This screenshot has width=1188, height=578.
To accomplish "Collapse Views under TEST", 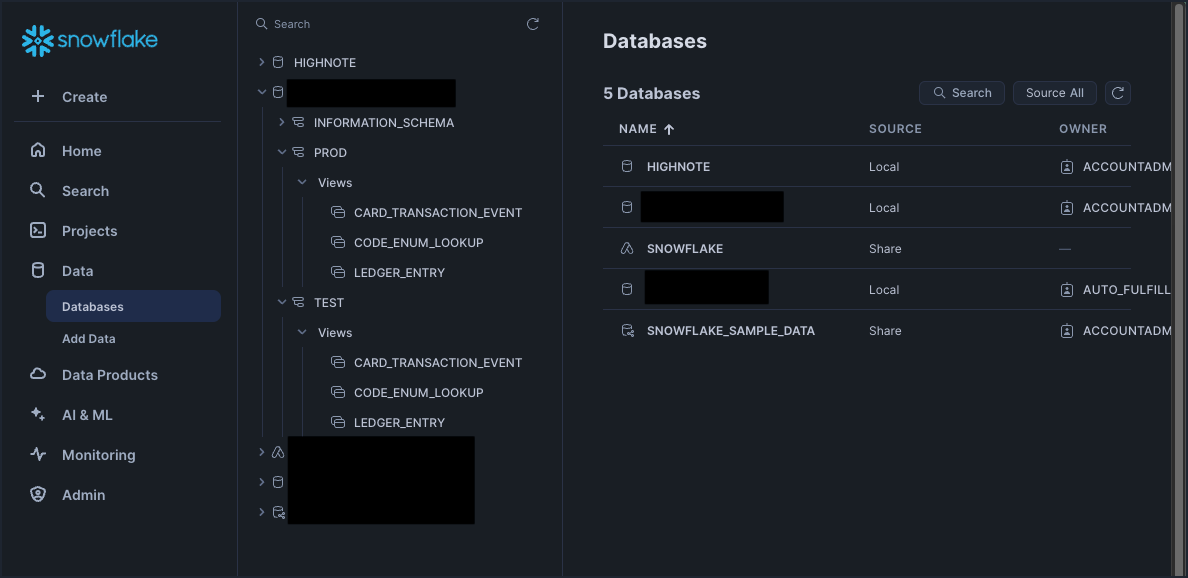I will click(x=302, y=333).
